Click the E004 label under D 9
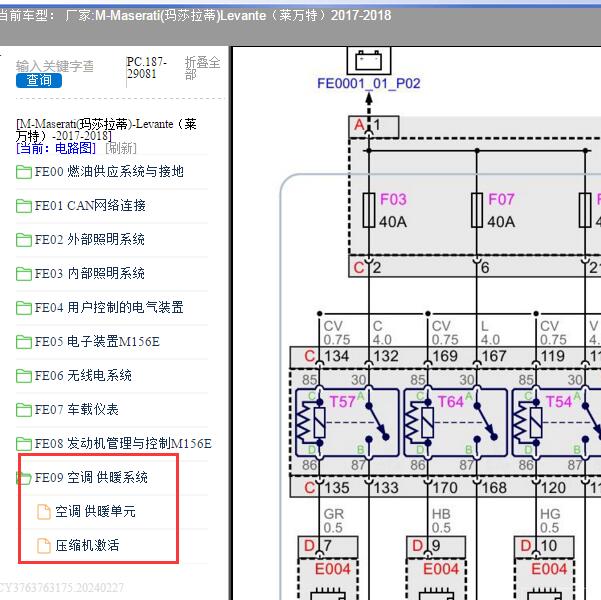The width and height of the screenshot is (601, 600). pos(441,569)
